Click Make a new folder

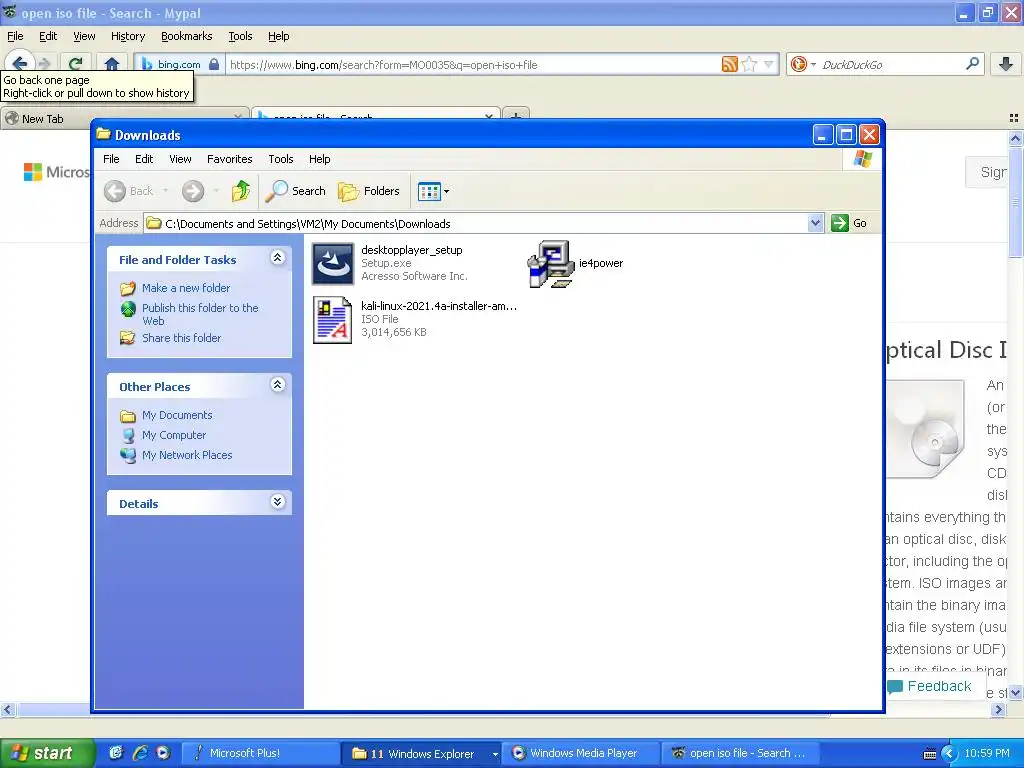pos(186,288)
